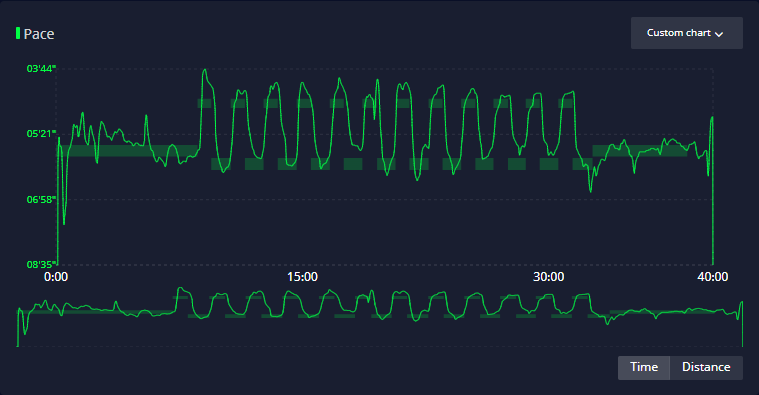Click the first tall pace peak in main chart
This screenshot has height=395, width=759.
(205, 71)
